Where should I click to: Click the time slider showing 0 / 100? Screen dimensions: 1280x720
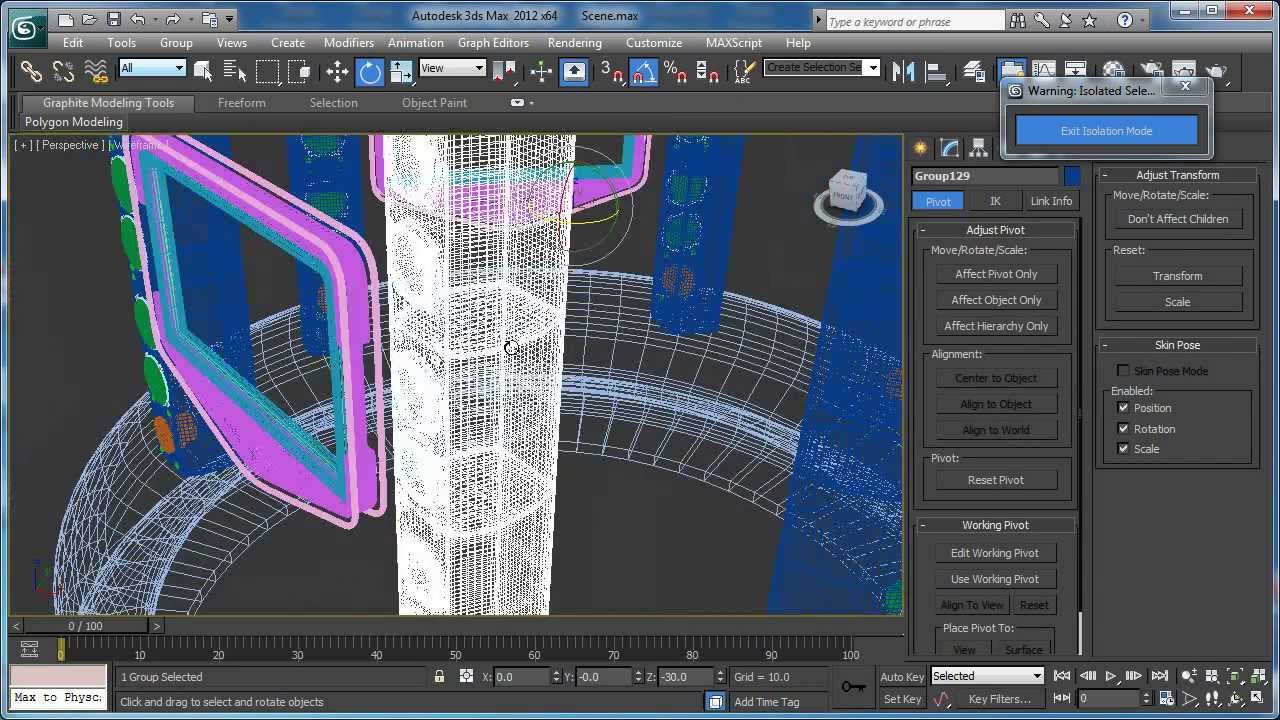coord(85,626)
